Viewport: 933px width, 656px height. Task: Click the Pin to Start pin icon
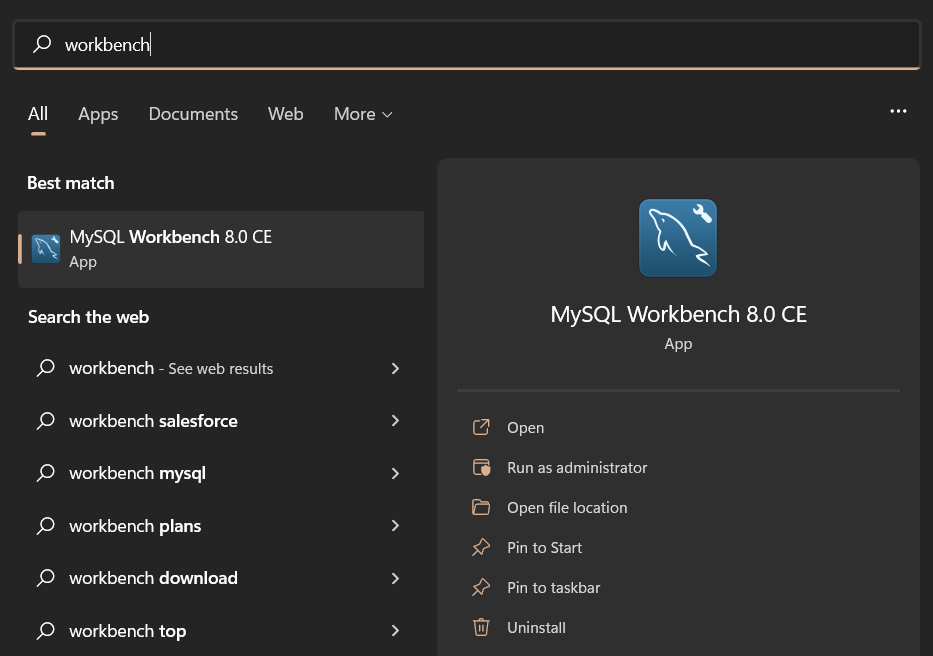(x=481, y=547)
